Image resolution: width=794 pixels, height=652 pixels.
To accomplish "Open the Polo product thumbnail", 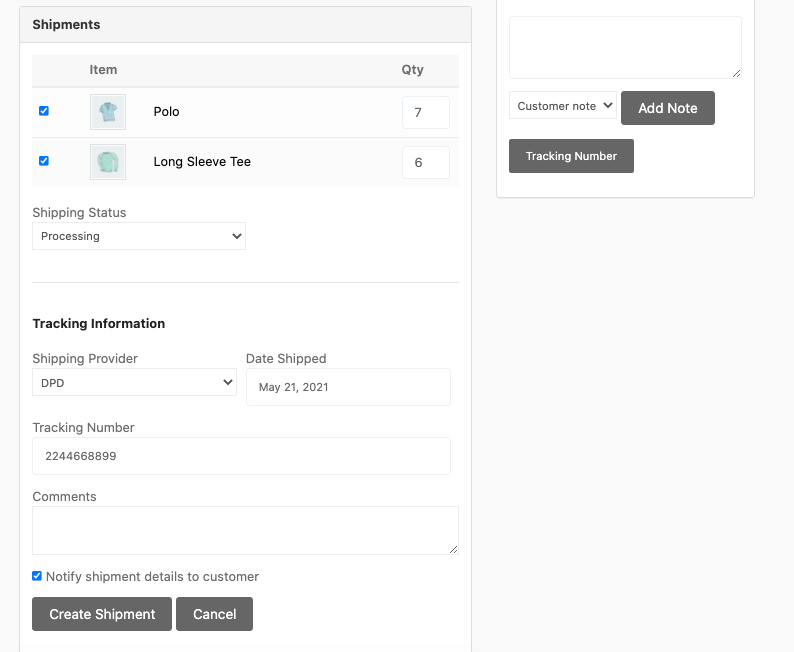I will pos(108,112).
